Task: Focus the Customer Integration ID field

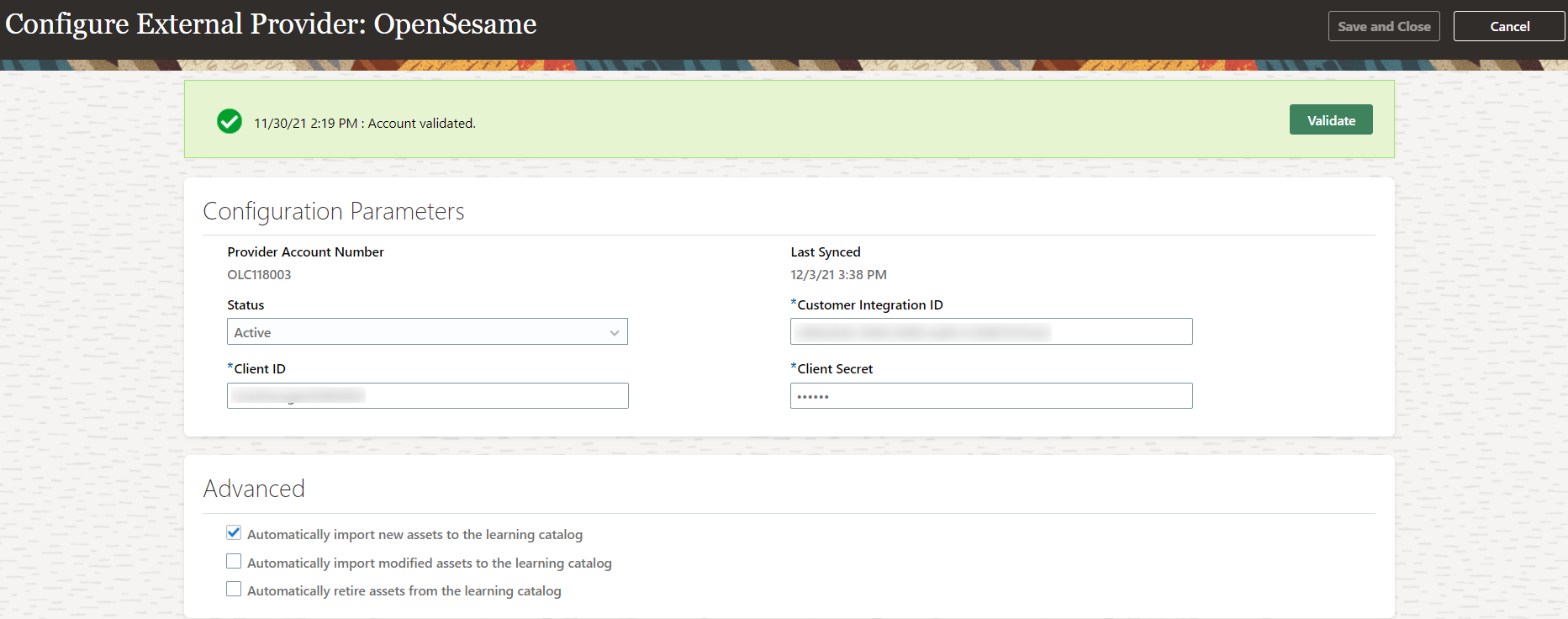Action: (991, 331)
